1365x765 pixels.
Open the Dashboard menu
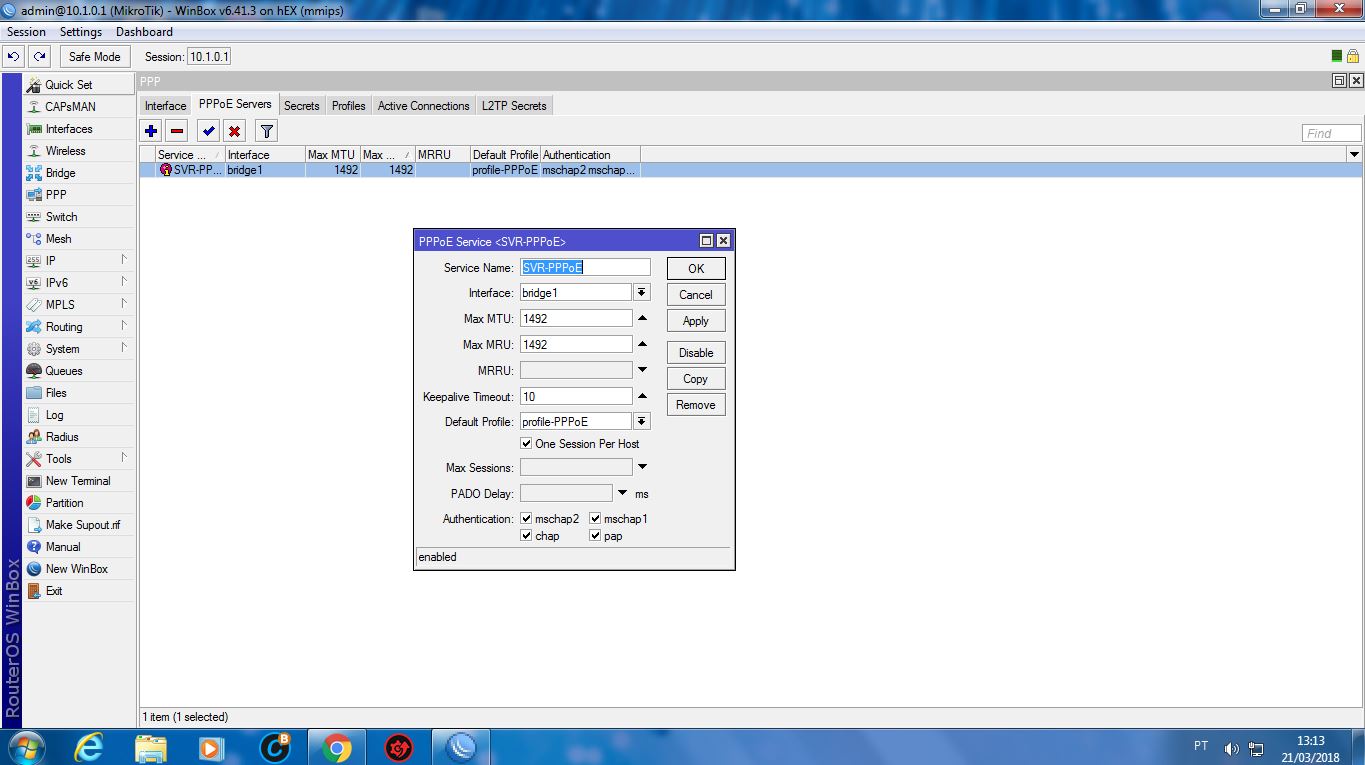click(x=144, y=32)
